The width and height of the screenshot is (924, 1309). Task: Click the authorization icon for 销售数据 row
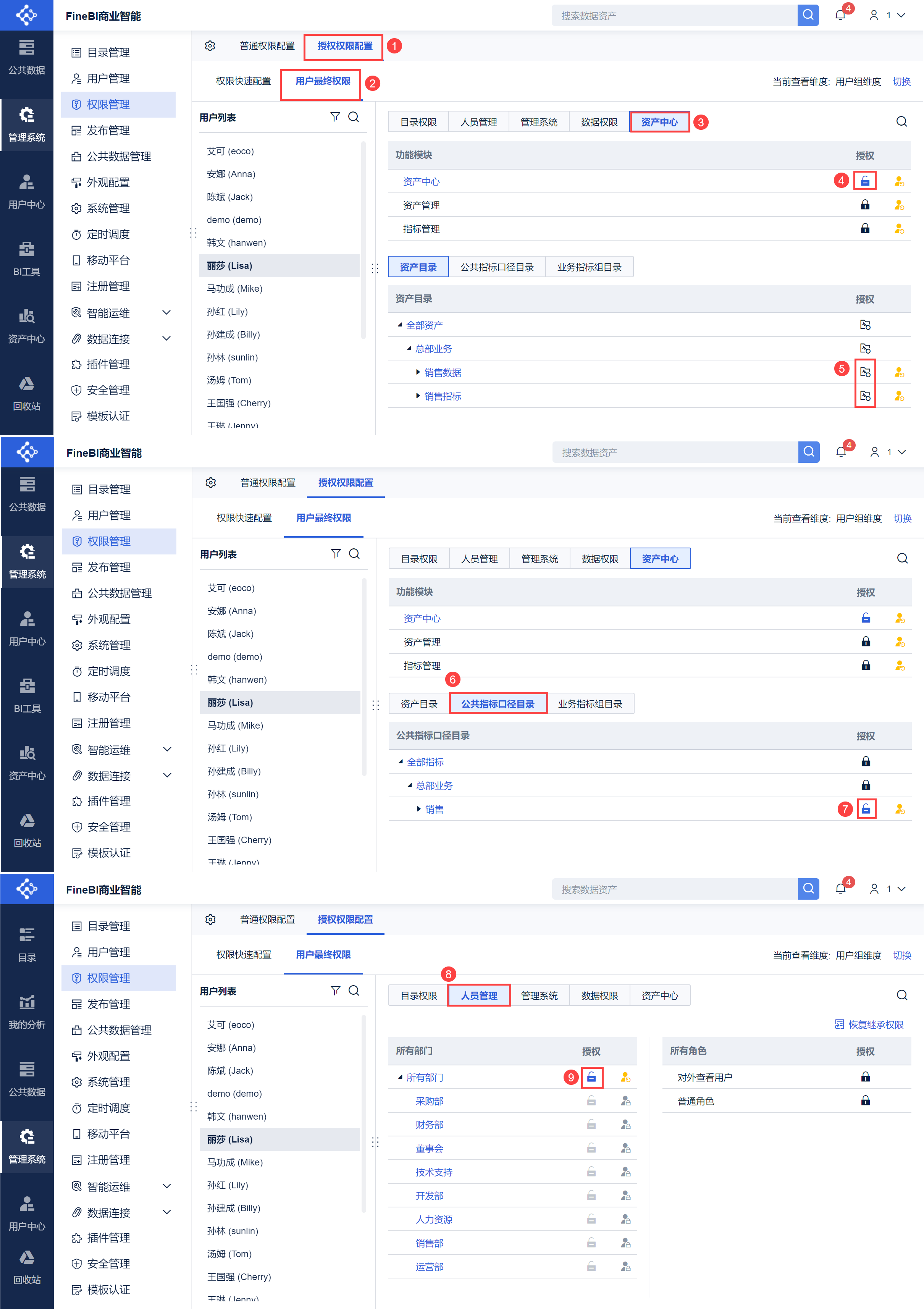click(865, 372)
